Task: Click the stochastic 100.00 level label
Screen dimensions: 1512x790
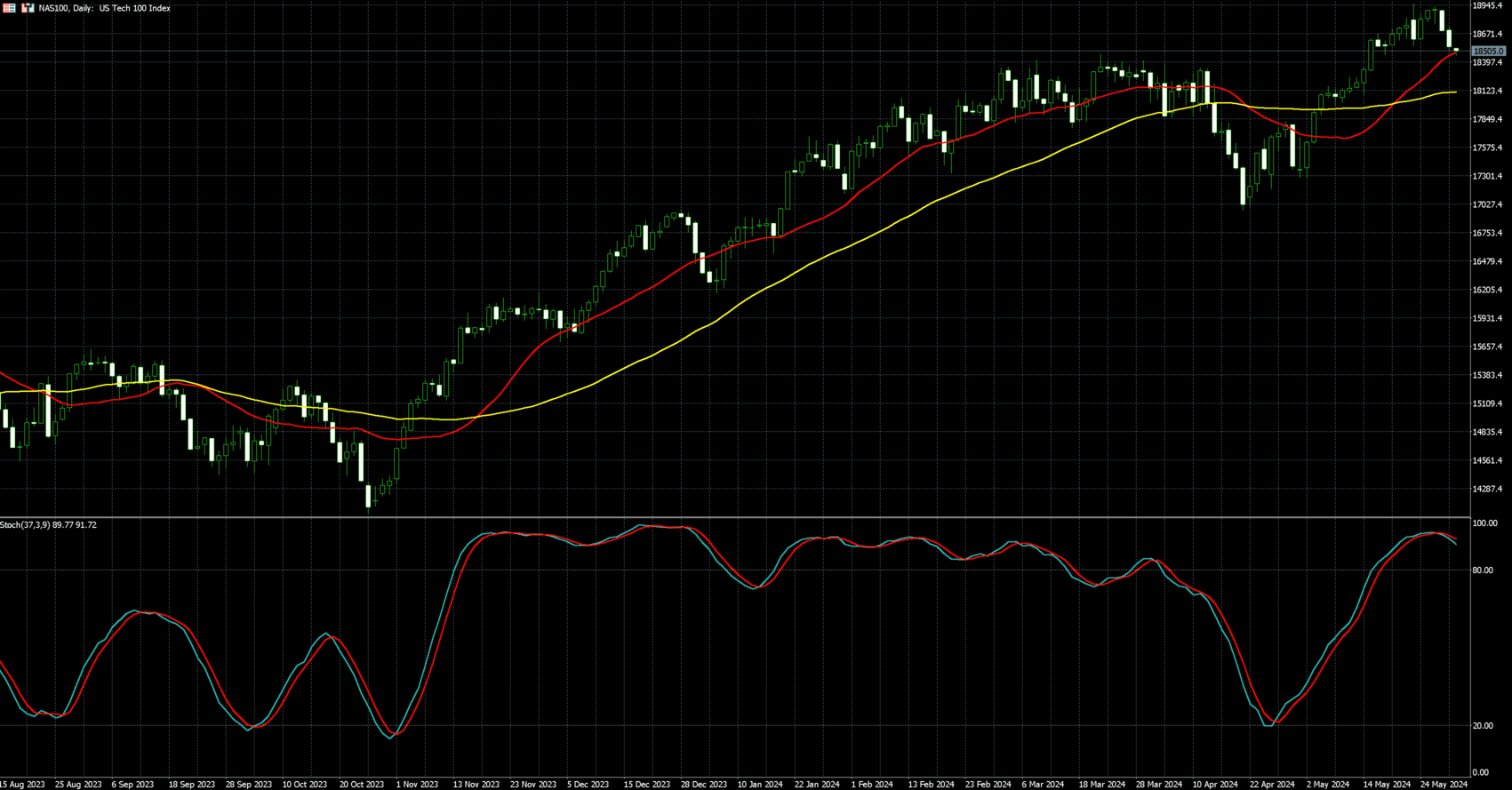Action: pyautogui.click(x=1485, y=523)
